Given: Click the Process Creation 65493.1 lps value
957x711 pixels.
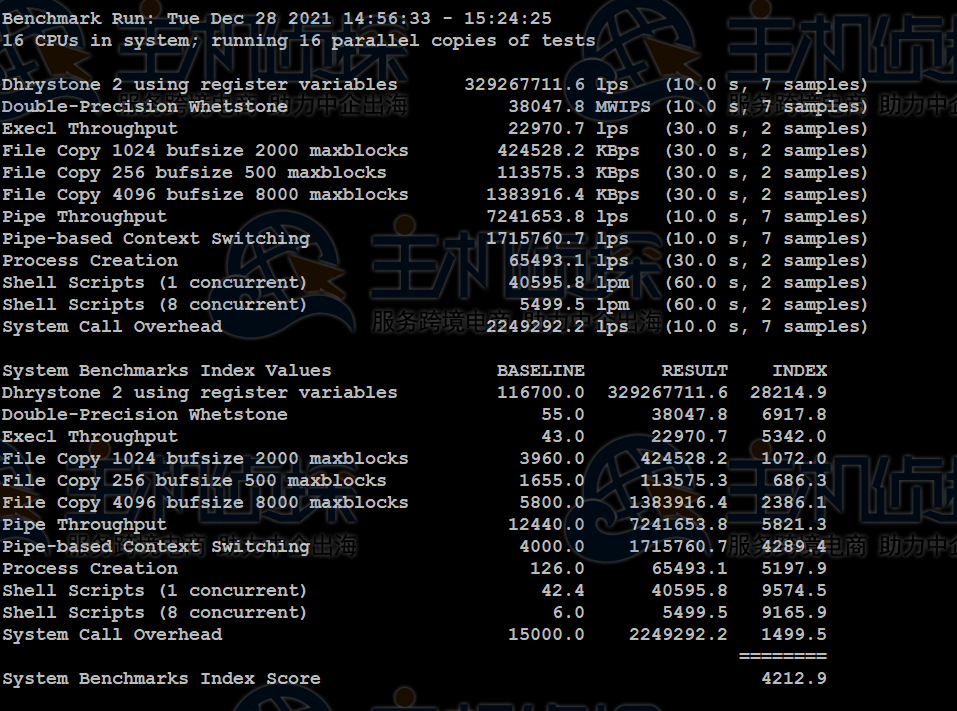Looking at the screenshot, I should pyautogui.click(x=568, y=261).
